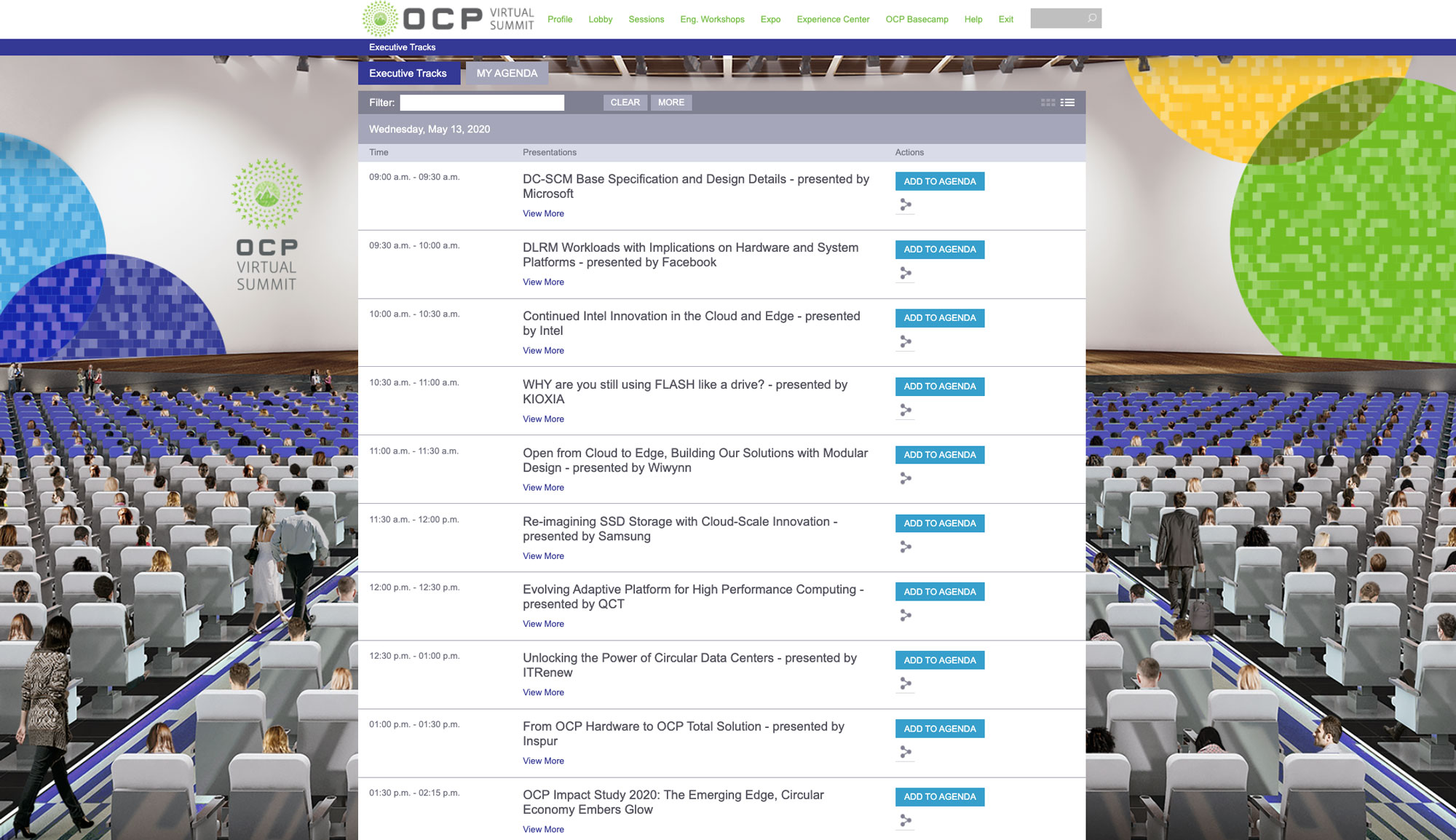Add ITRenew Circular Data Centers to agenda
1456x840 pixels.
940,660
